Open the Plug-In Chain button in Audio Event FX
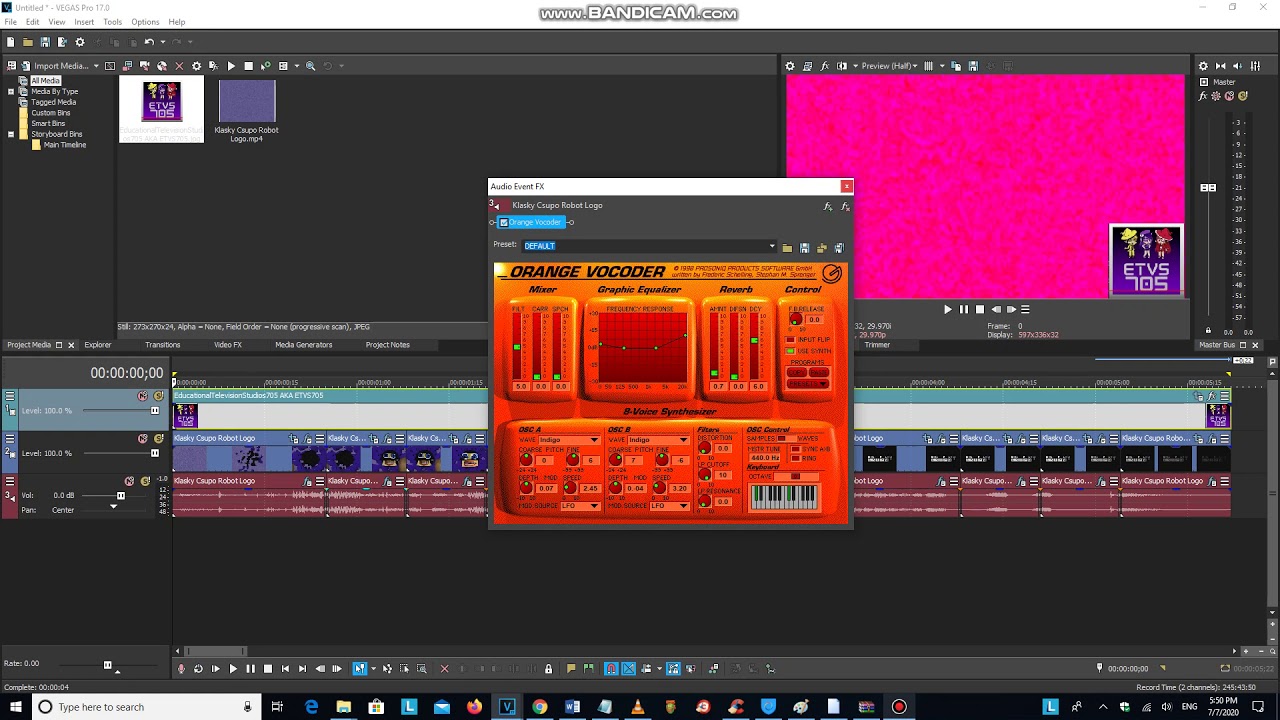 827,206
